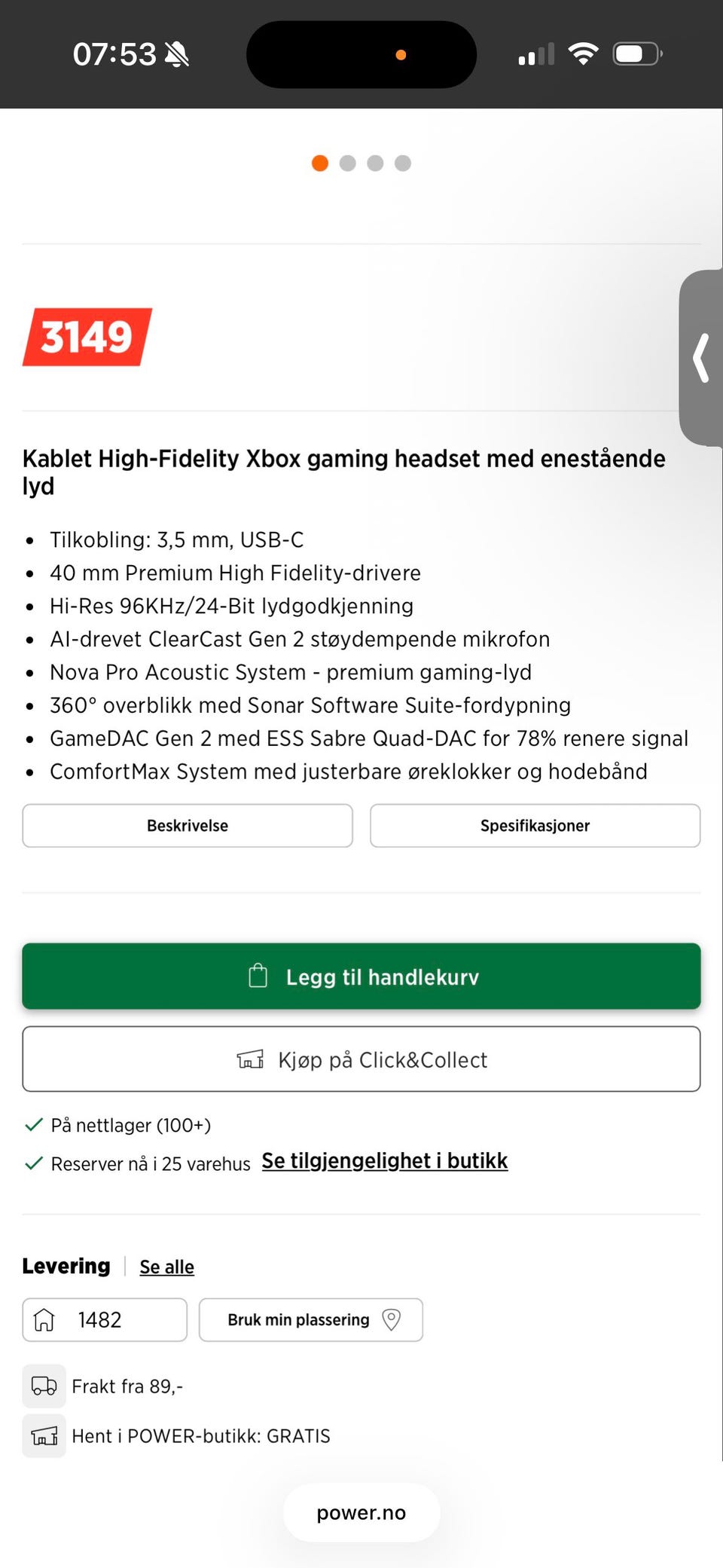This screenshot has width=723, height=1568.
Task: Tap the Click&Collect store icon
Action: [250, 1059]
